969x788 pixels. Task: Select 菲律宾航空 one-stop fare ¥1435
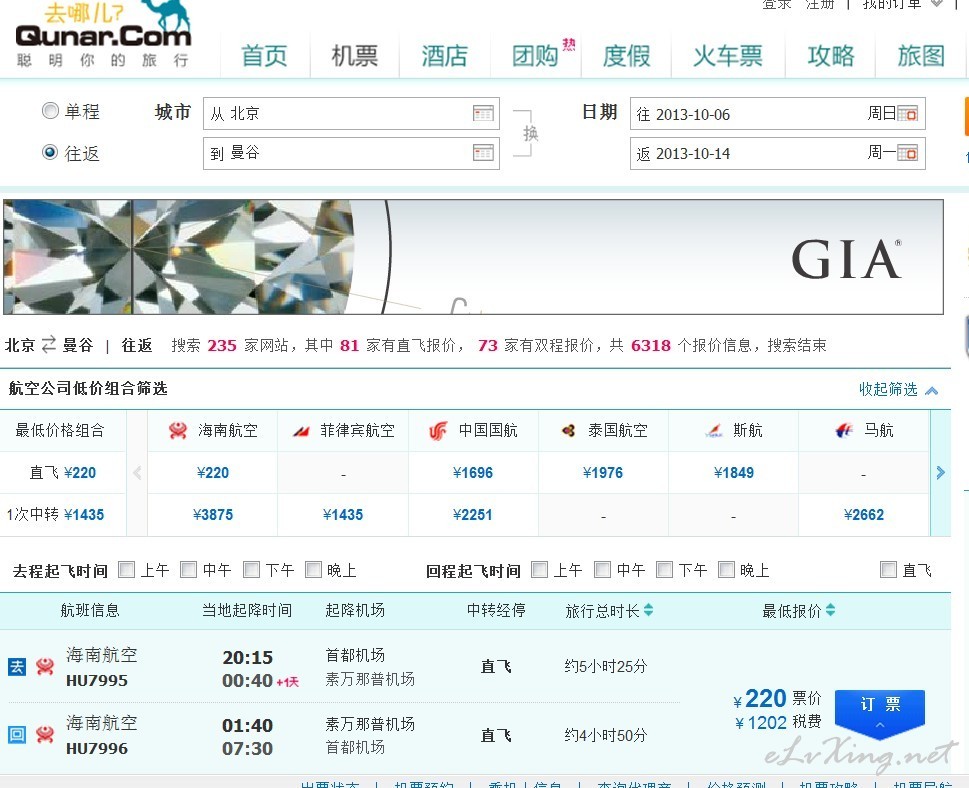coord(343,515)
